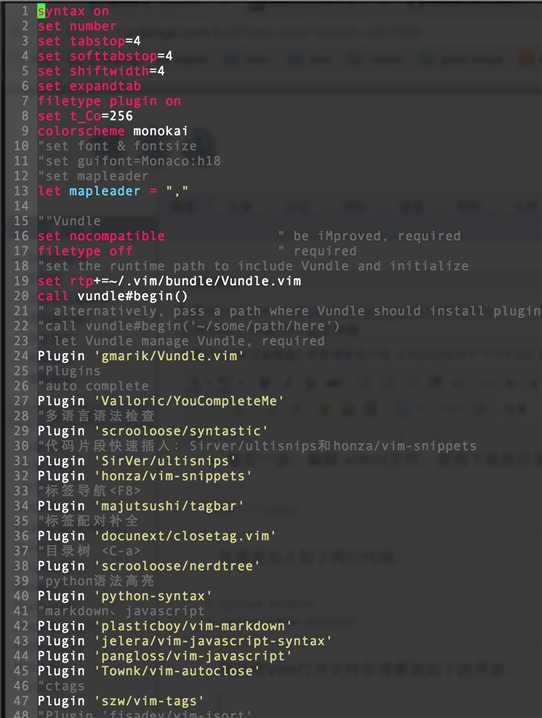Click the 'be iMproved, required' comment
This screenshot has width=542, height=718.
pos(370,236)
